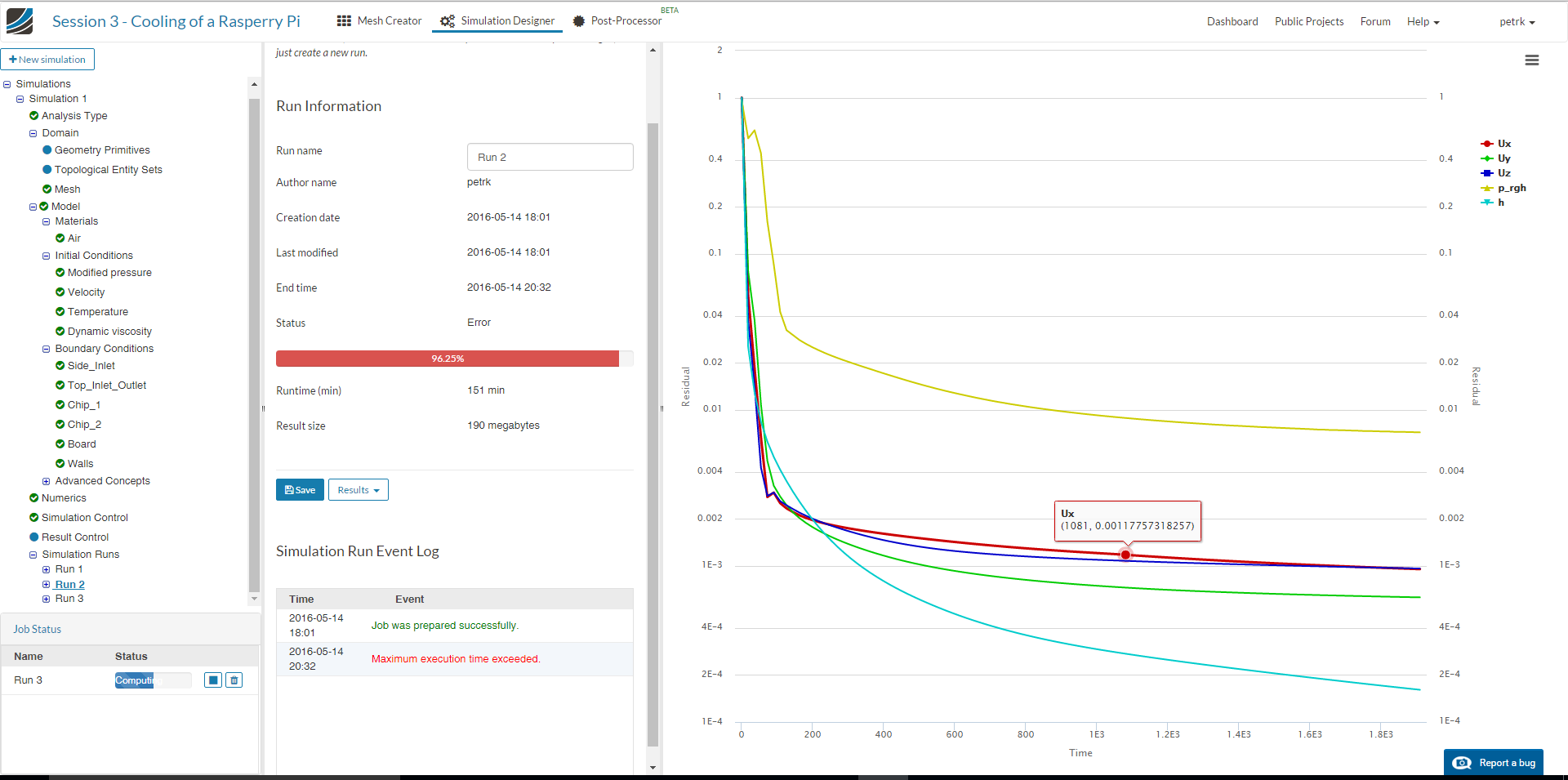The width and height of the screenshot is (1568, 780).
Task: Expand the Run 3 tree node
Action: click(x=47, y=599)
